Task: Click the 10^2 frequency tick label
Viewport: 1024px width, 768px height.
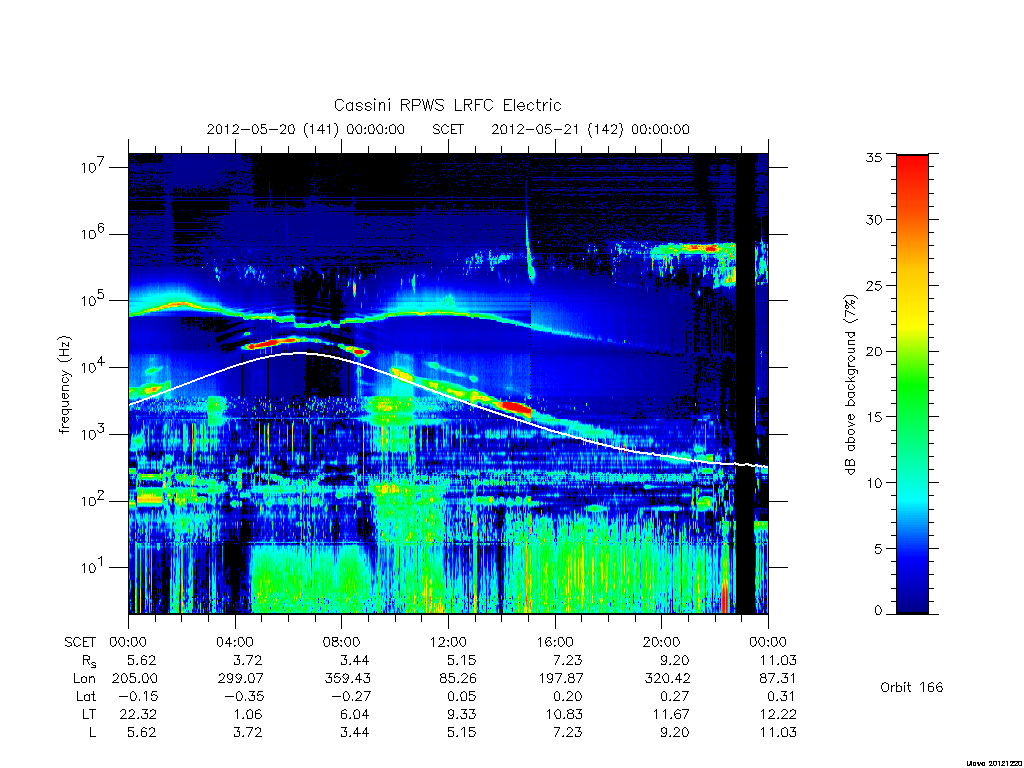Action: click(x=93, y=500)
